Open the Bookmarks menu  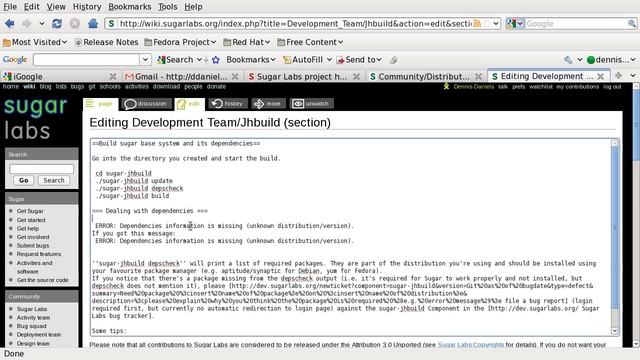tap(129, 7)
